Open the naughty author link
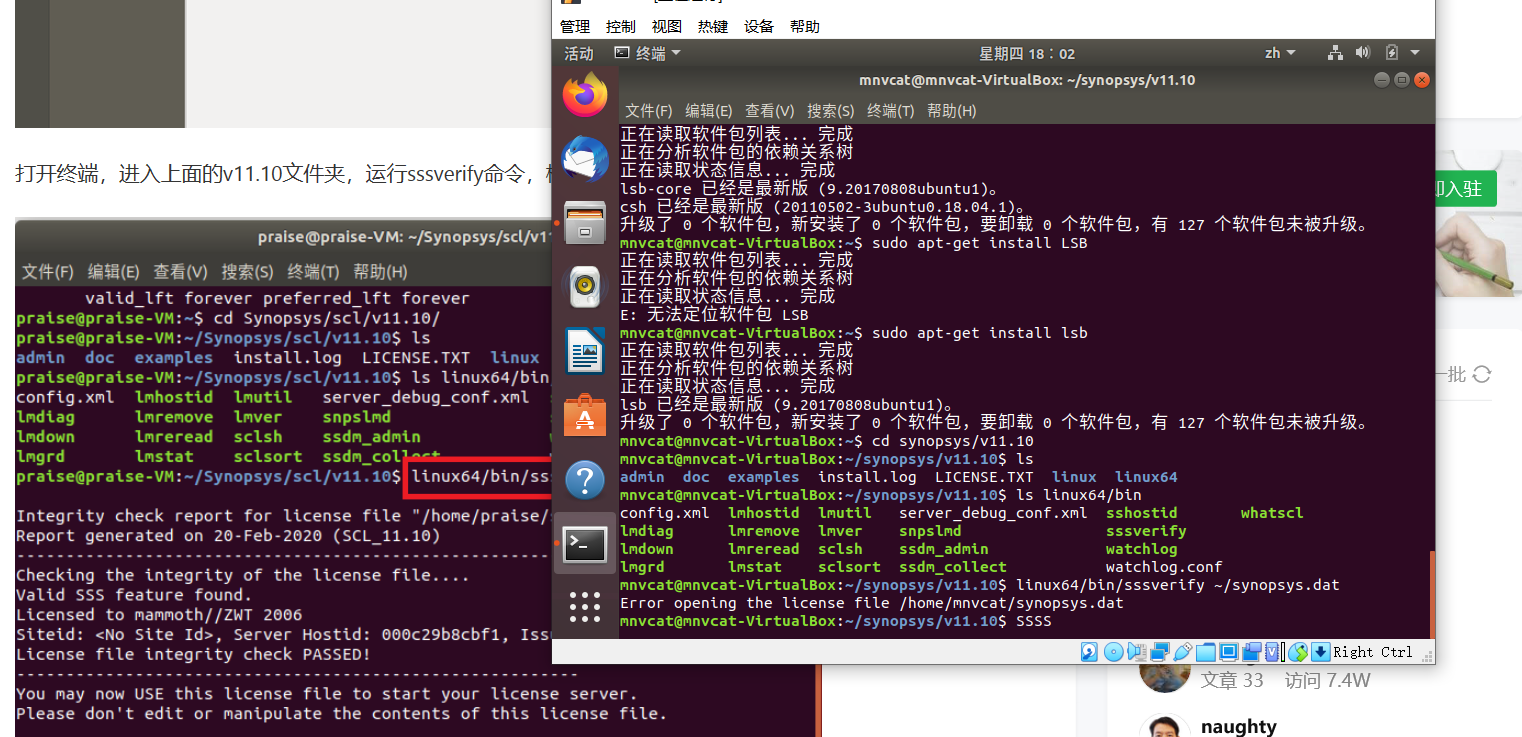The width and height of the screenshot is (1522, 737). 1239,727
